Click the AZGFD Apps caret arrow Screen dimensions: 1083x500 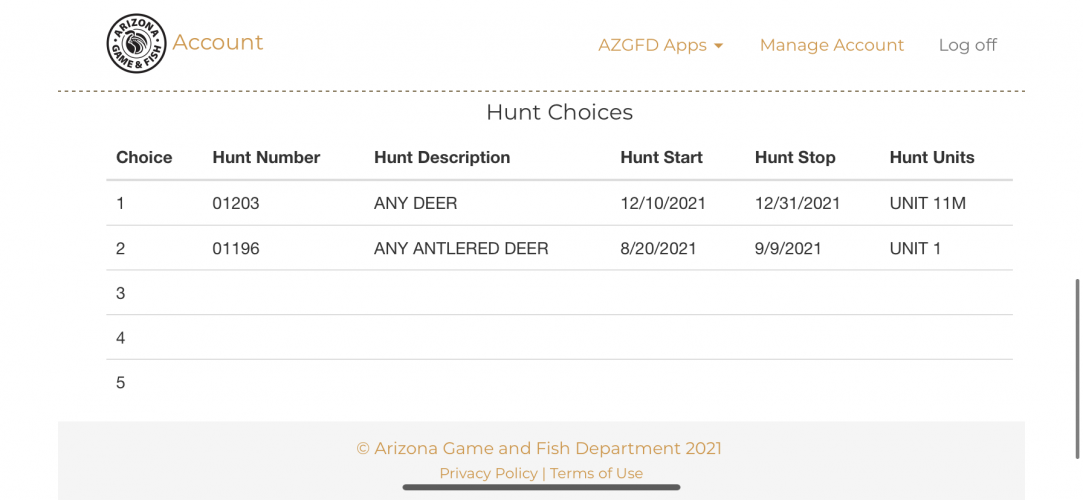718,46
